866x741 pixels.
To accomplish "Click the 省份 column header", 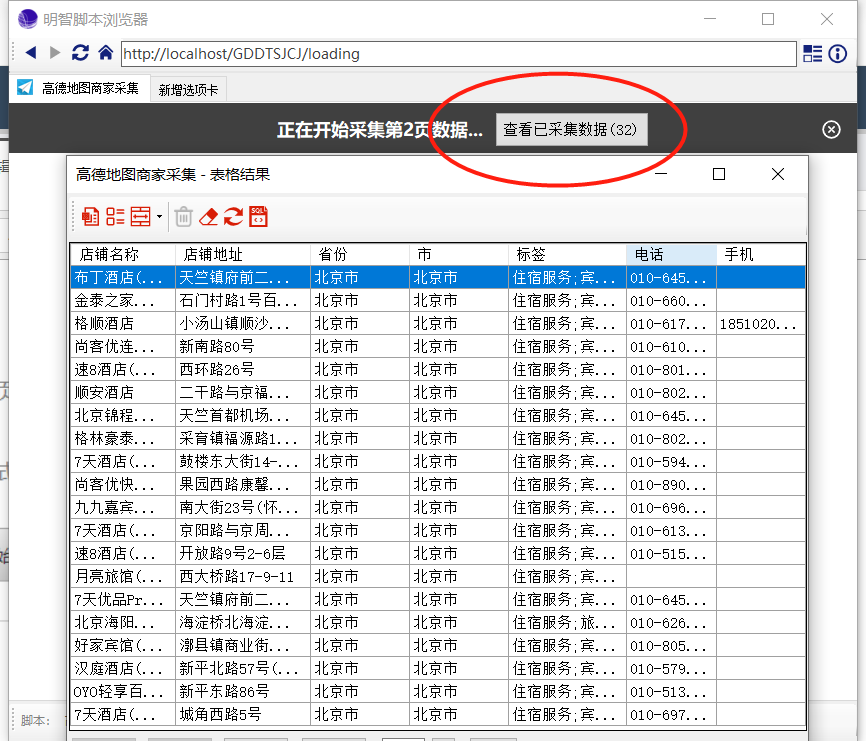I will (x=360, y=255).
